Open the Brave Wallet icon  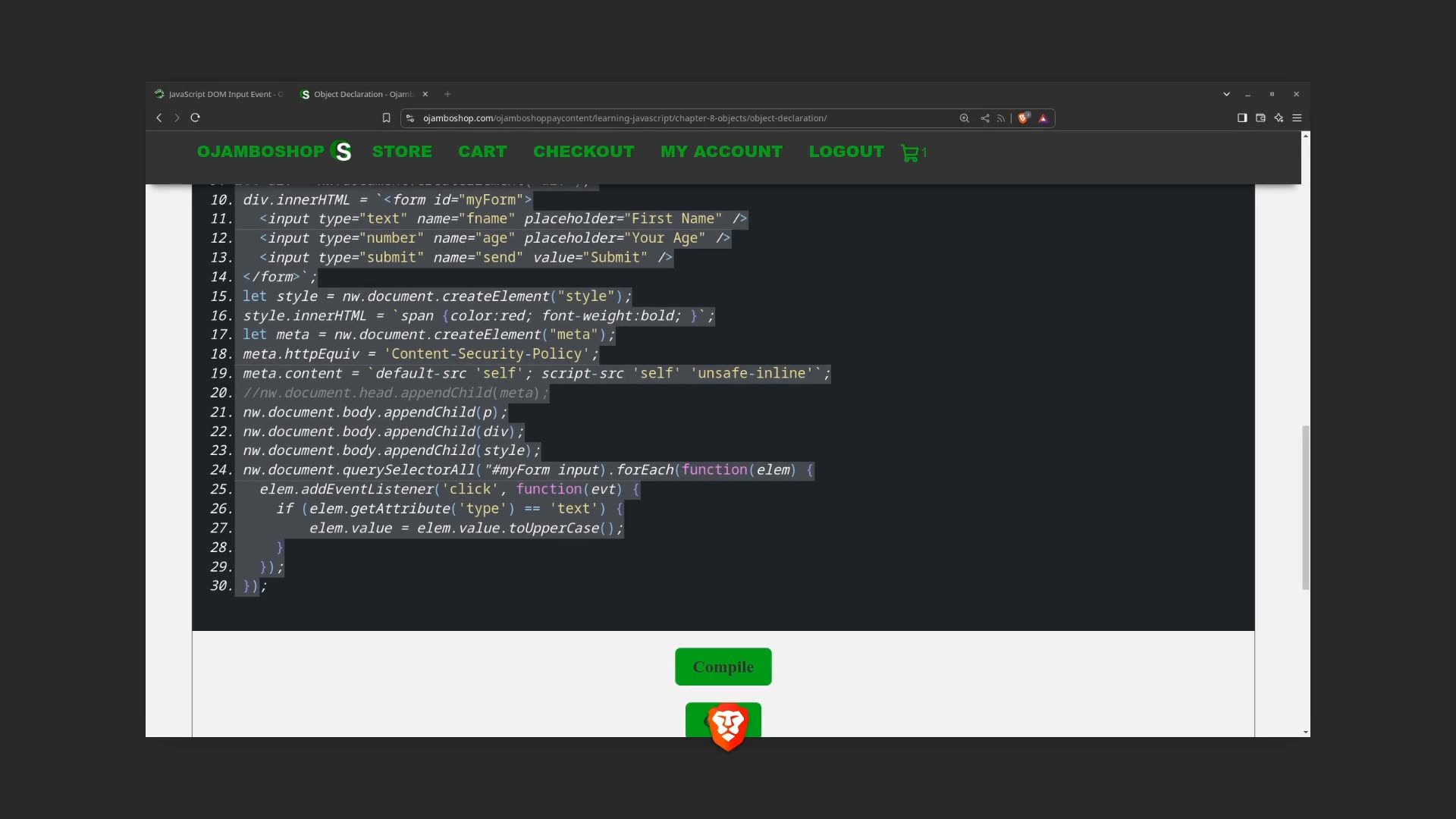tap(1260, 118)
